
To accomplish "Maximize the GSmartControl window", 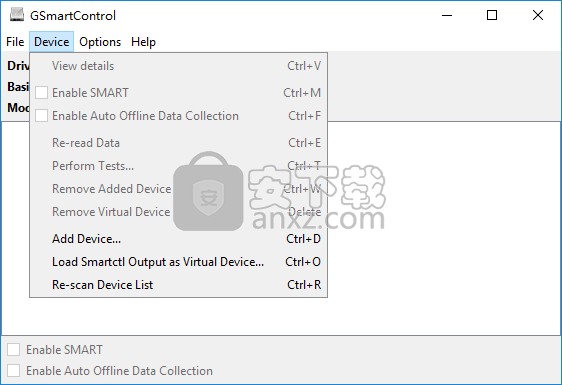I will [x=492, y=15].
